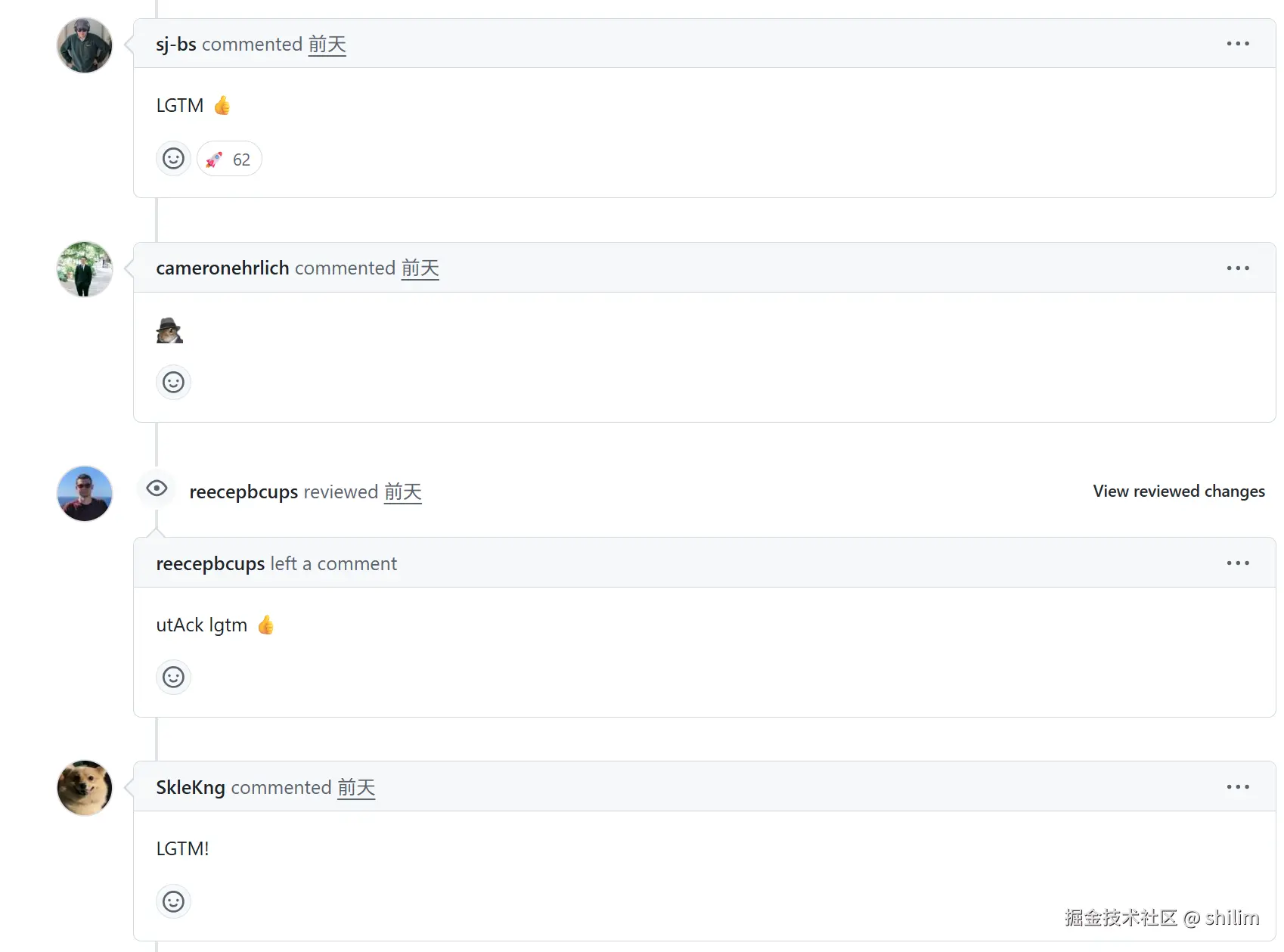
Task: Add reaction to SkleKng's LGTM comment
Action: pos(173,901)
